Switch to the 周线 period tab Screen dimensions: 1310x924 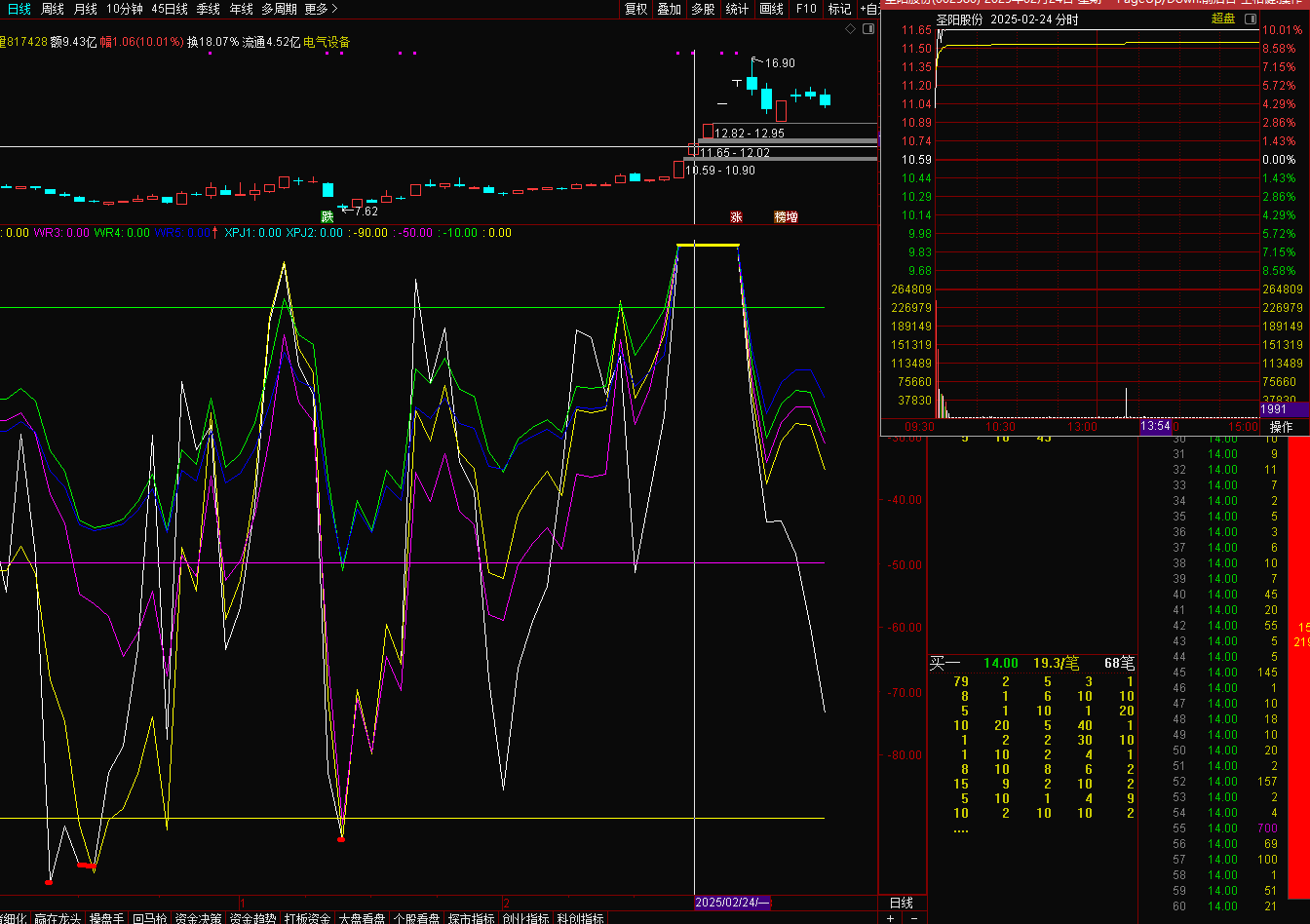[x=53, y=9]
